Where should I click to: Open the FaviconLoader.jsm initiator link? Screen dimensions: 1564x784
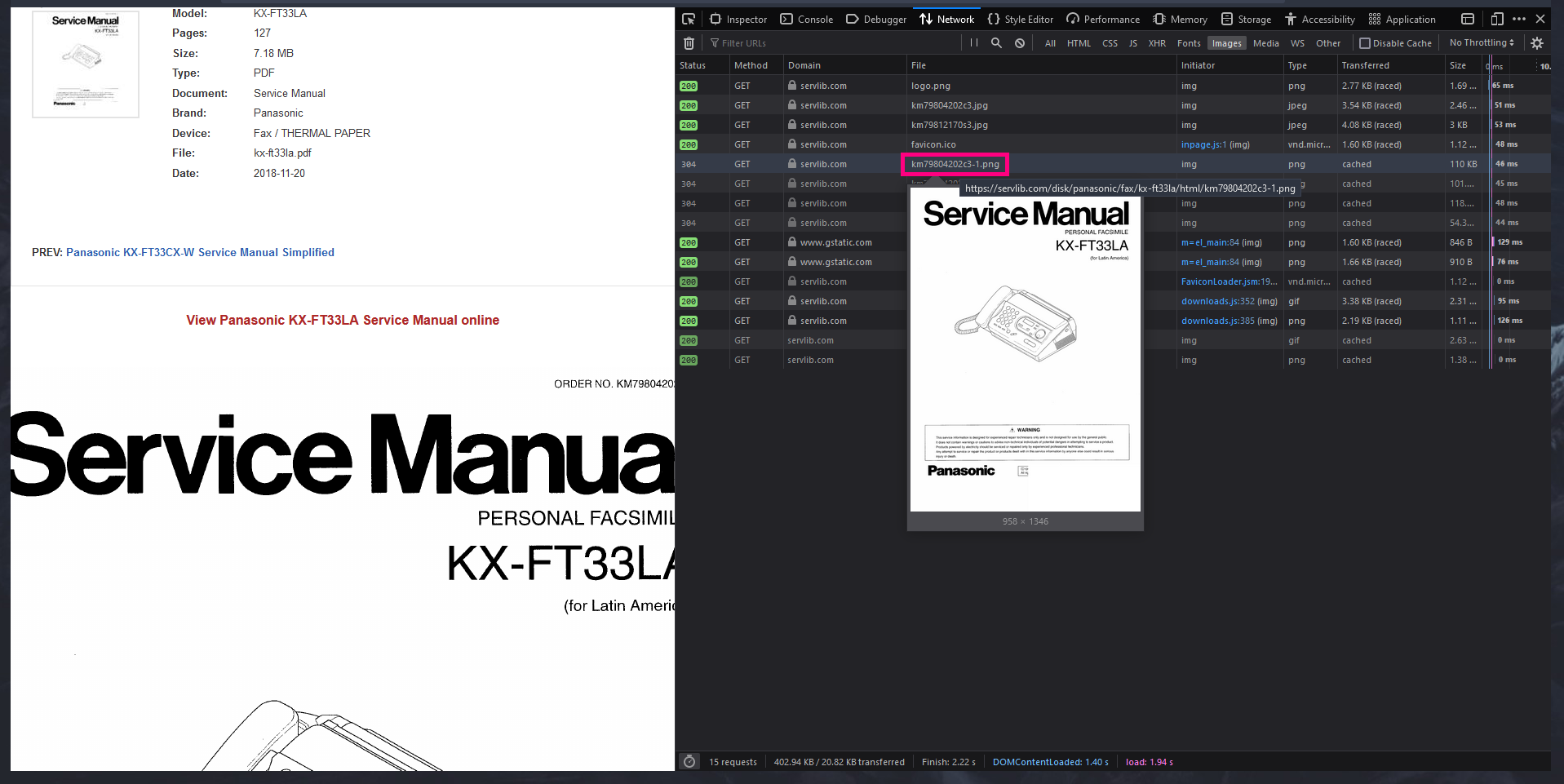[1229, 281]
